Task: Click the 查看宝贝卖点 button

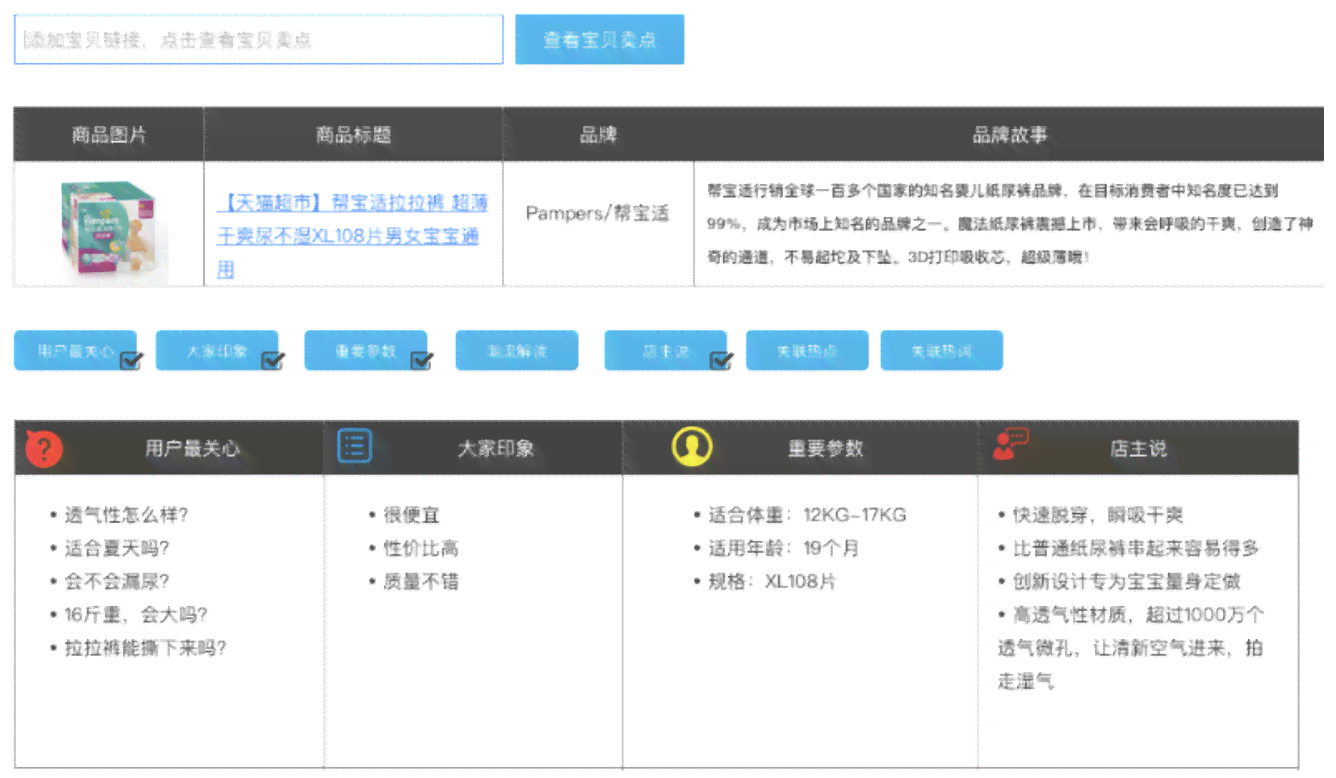Action: coord(600,40)
